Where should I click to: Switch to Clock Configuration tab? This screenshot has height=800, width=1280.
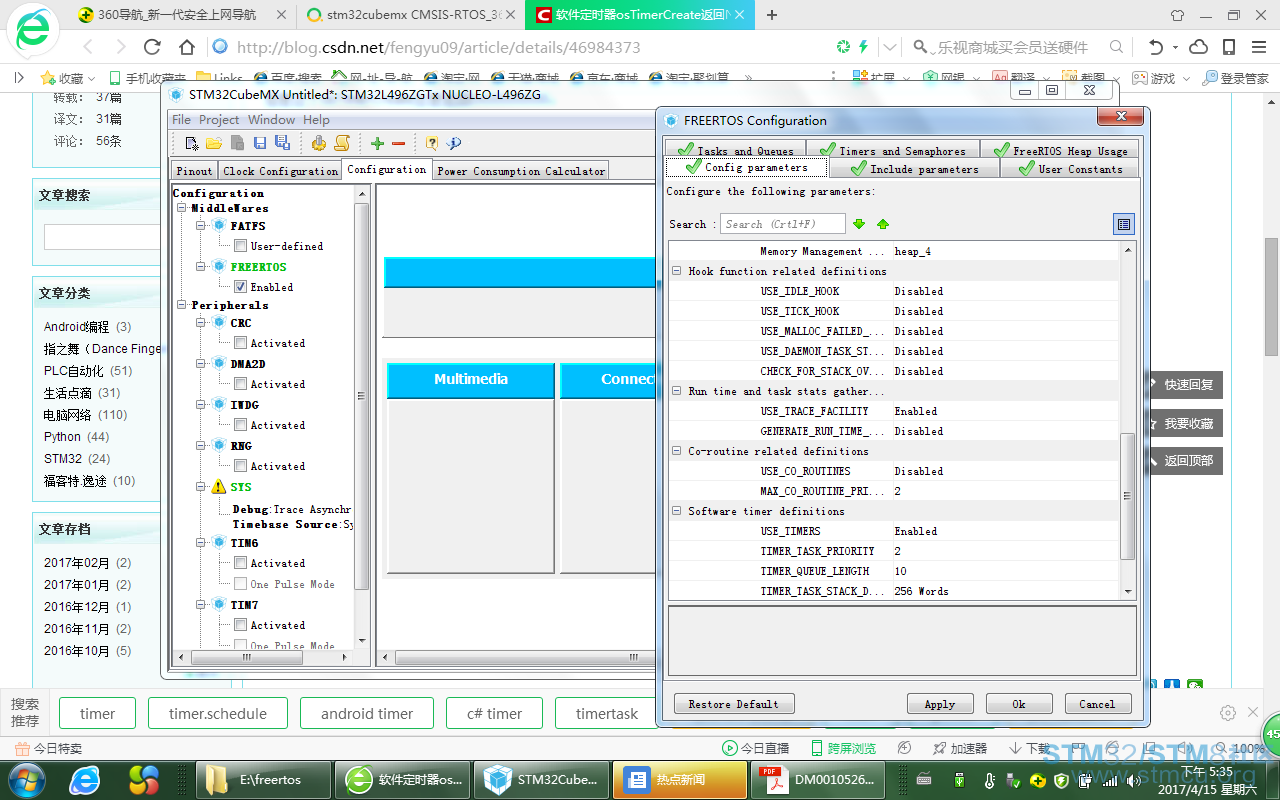click(x=280, y=171)
